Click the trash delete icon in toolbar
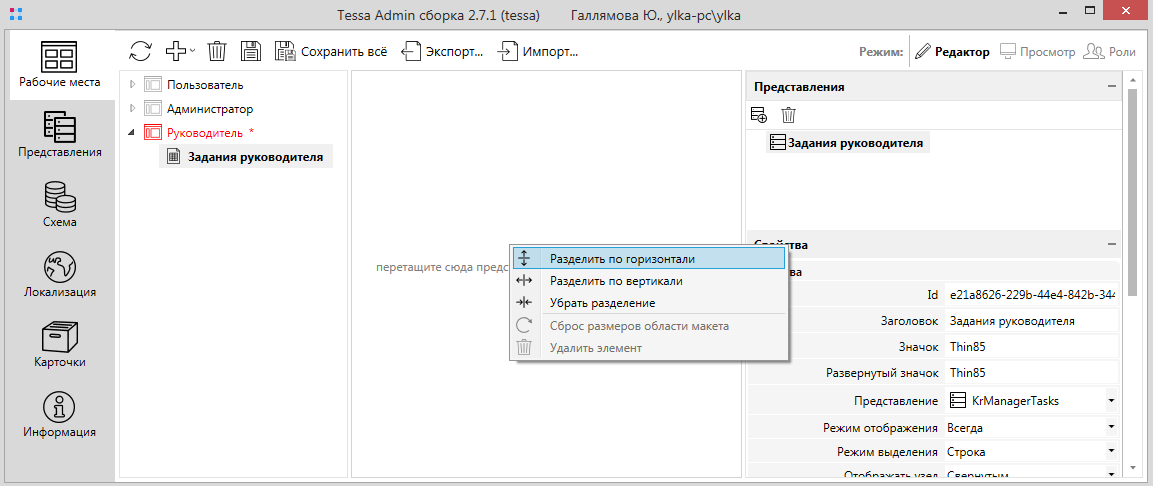The width and height of the screenshot is (1153, 486). coord(217,51)
